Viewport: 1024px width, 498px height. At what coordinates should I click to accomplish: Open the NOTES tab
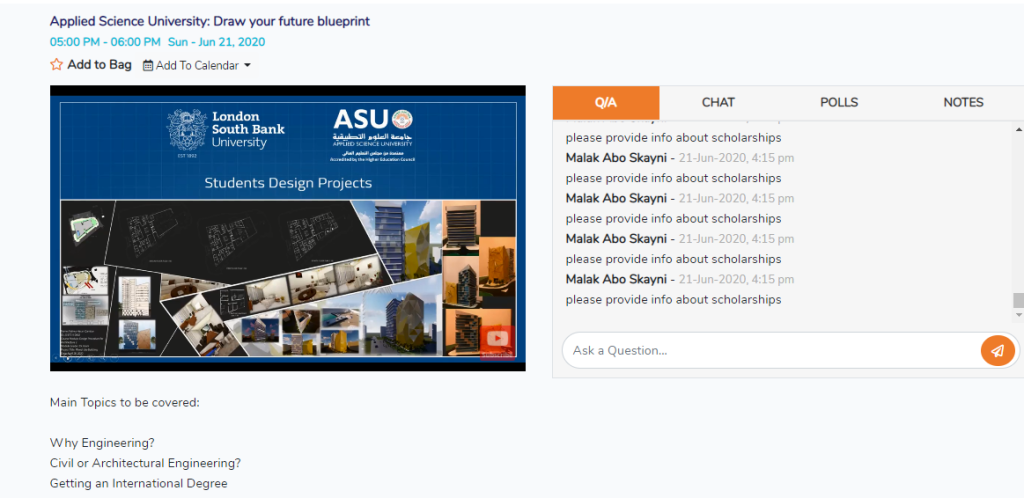tap(963, 102)
